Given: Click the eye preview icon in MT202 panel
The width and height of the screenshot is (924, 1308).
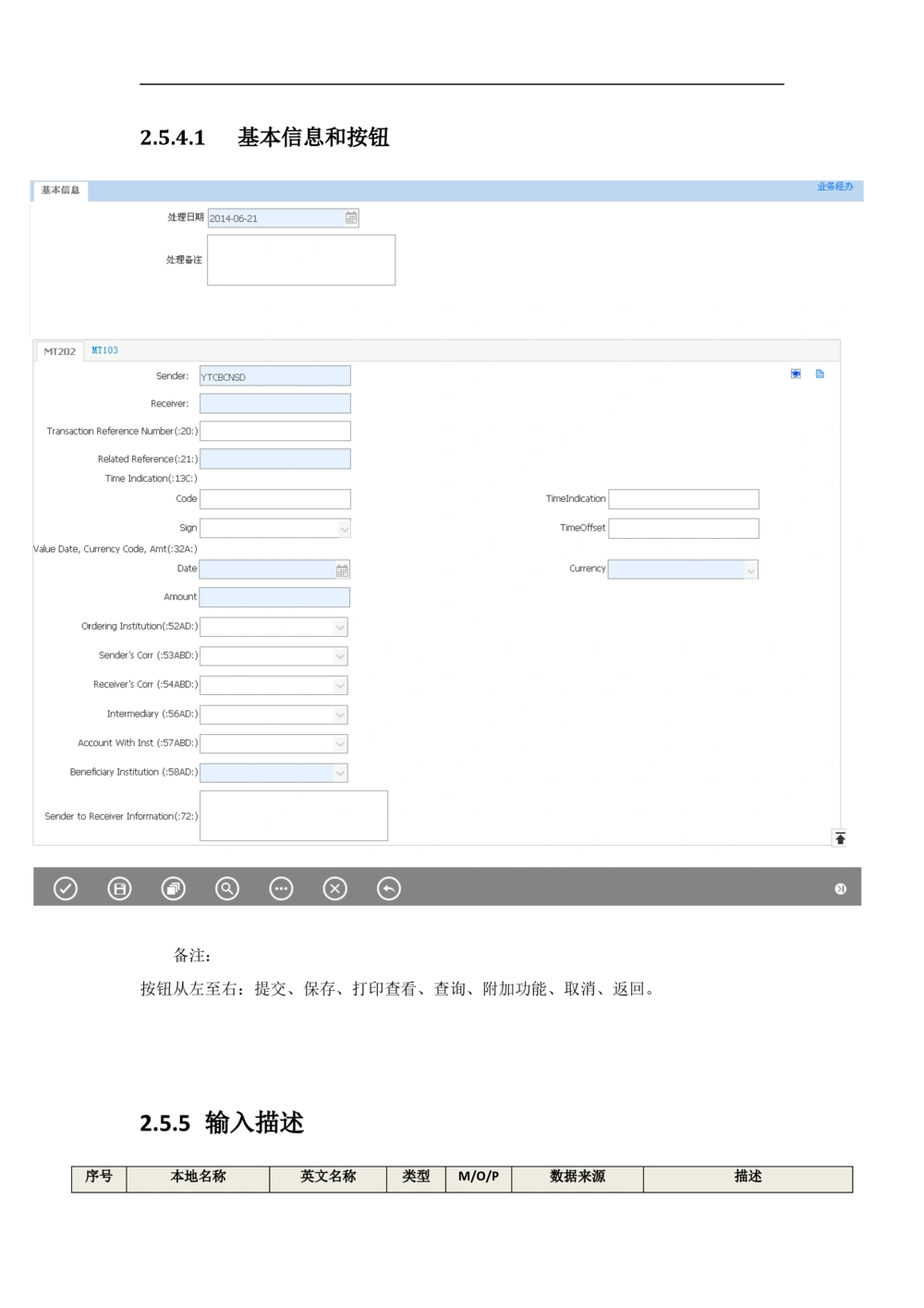Looking at the screenshot, I should click(796, 374).
